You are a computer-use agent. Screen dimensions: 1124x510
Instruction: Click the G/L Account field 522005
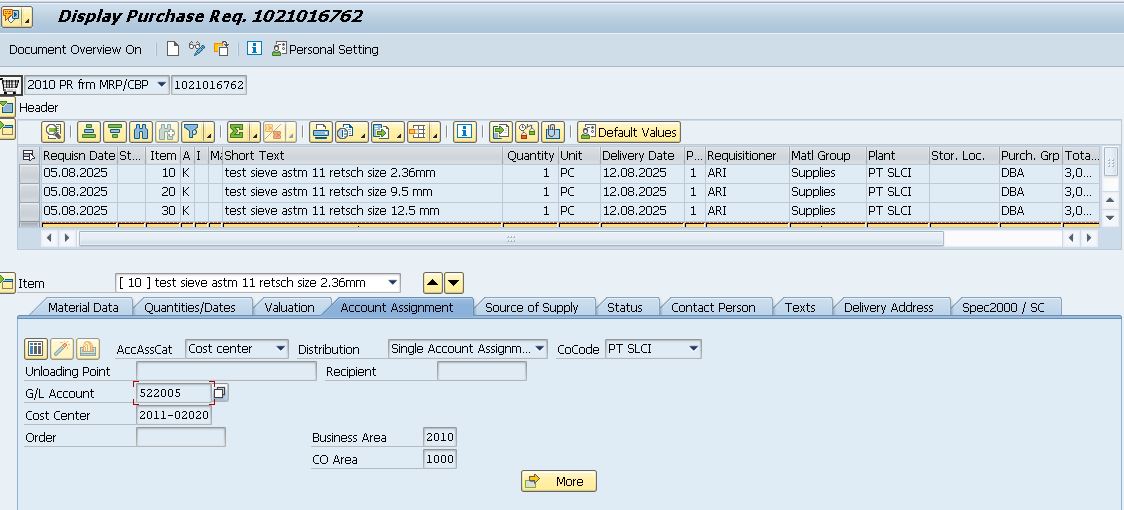[173, 392]
